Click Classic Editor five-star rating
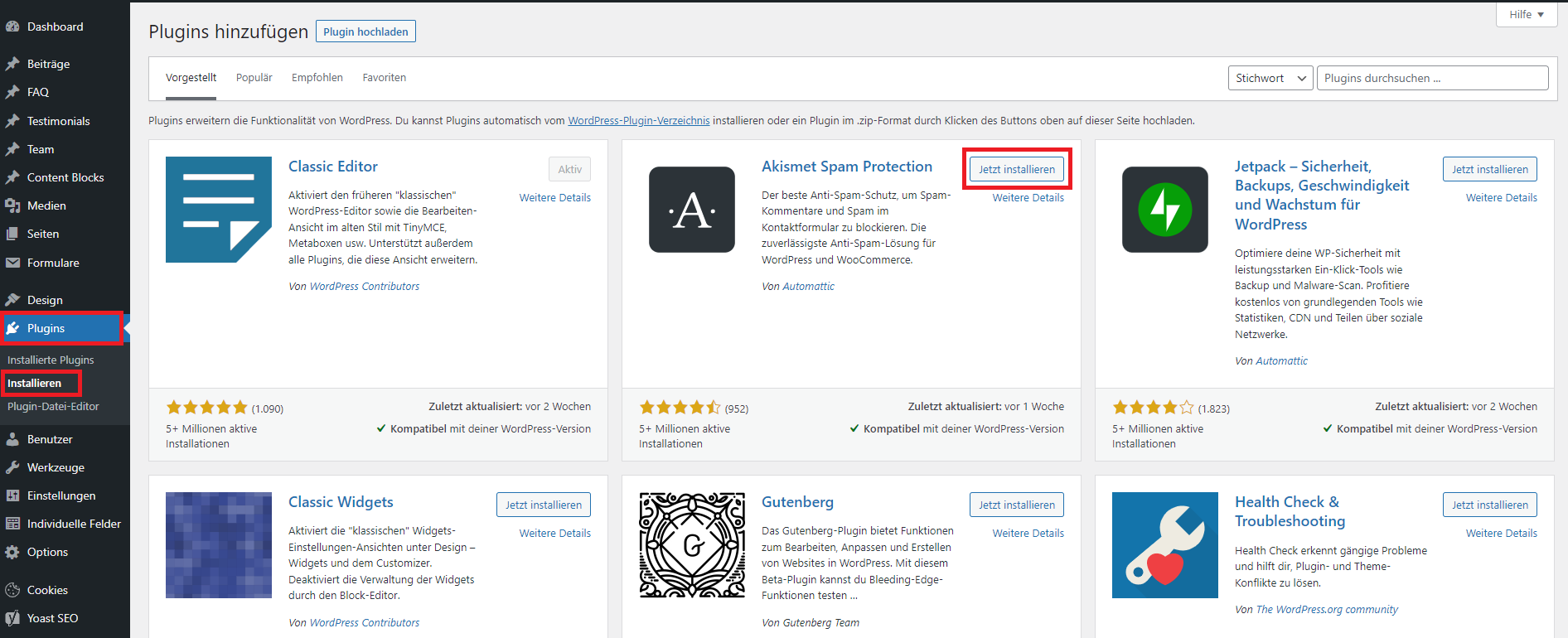This screenshot has height=638, width=1568. pyautogui.click(x=207, y=408)
